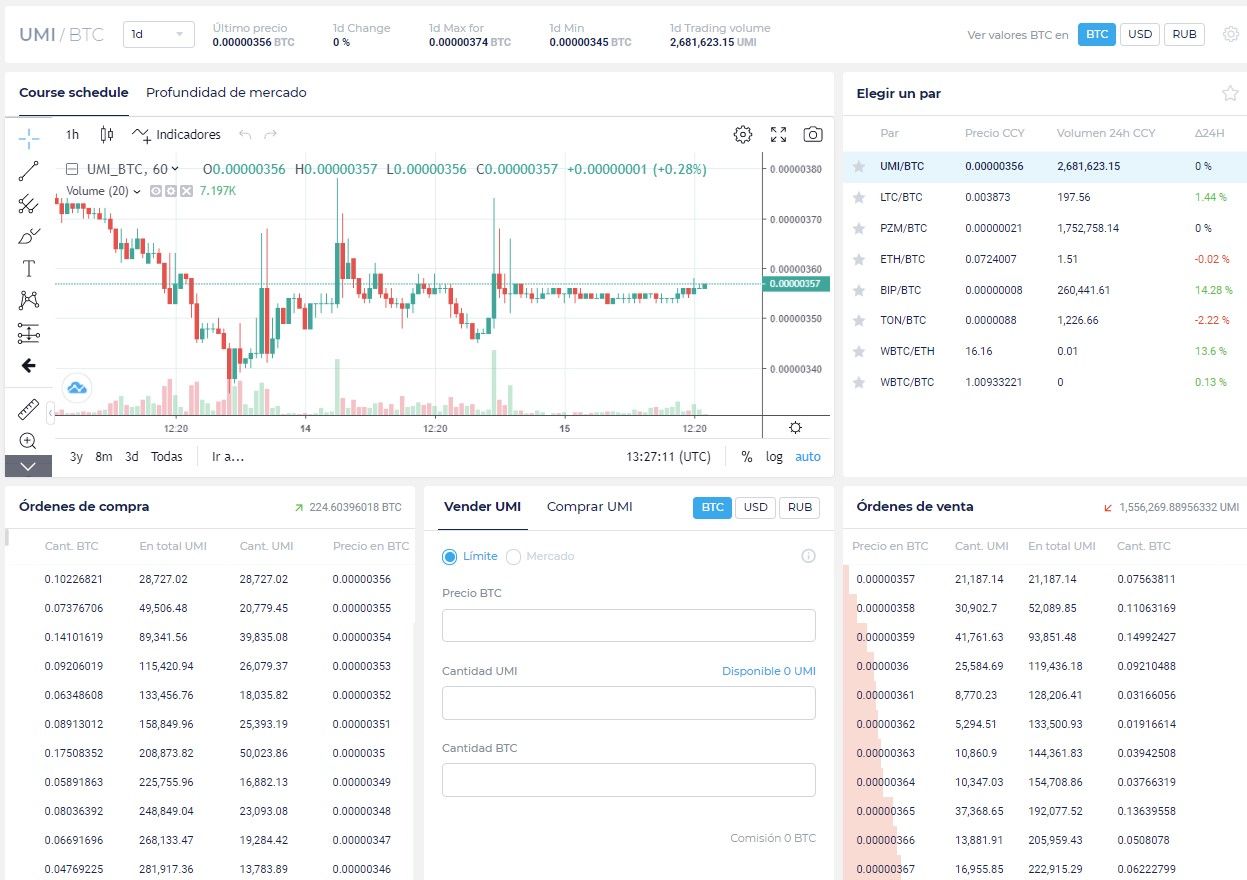Enable log scale on the chart
Screen dimensions: 1247x880
point(773,456)
